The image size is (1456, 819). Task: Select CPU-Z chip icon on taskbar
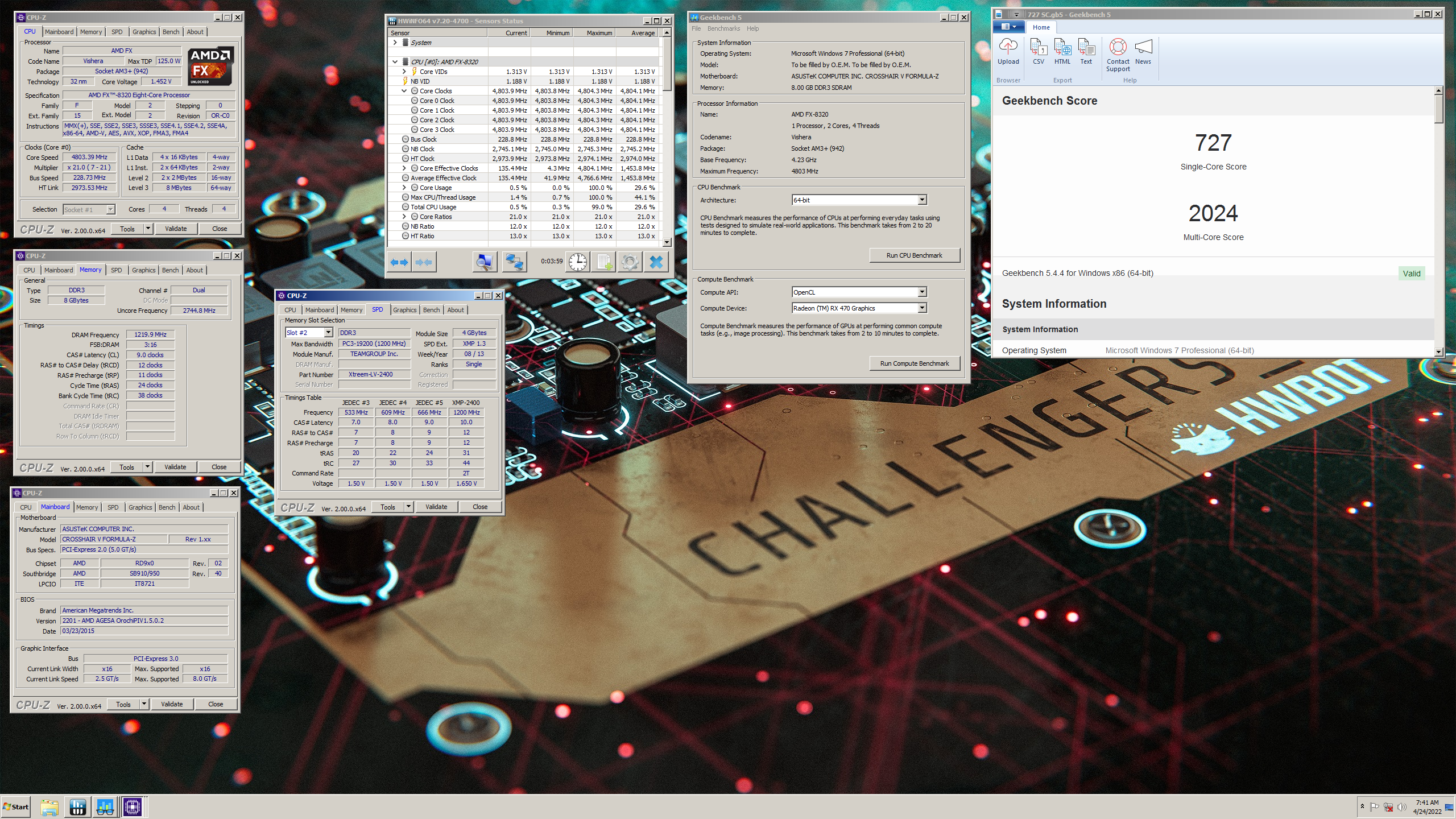133,806
